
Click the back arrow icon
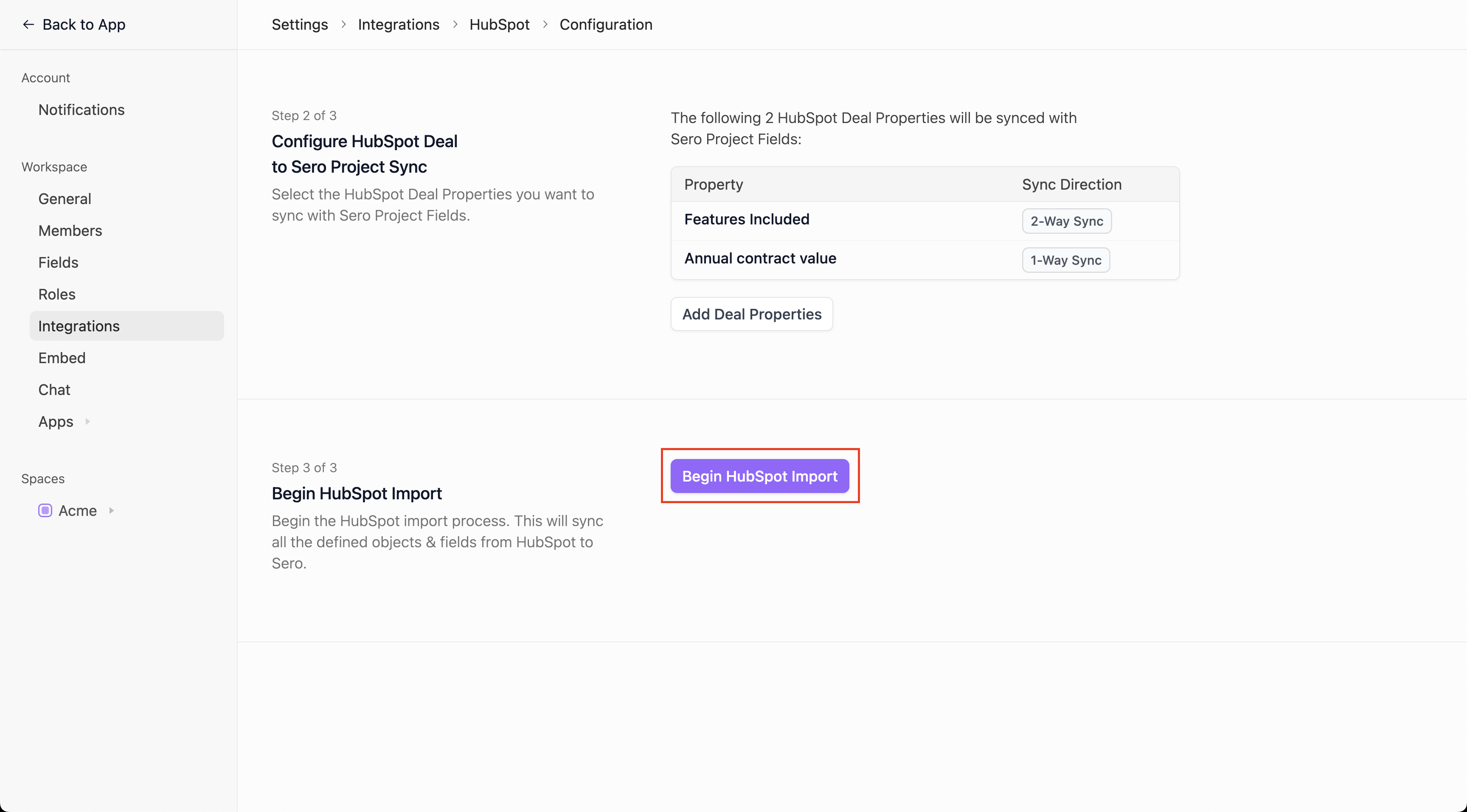coord(28,25)
